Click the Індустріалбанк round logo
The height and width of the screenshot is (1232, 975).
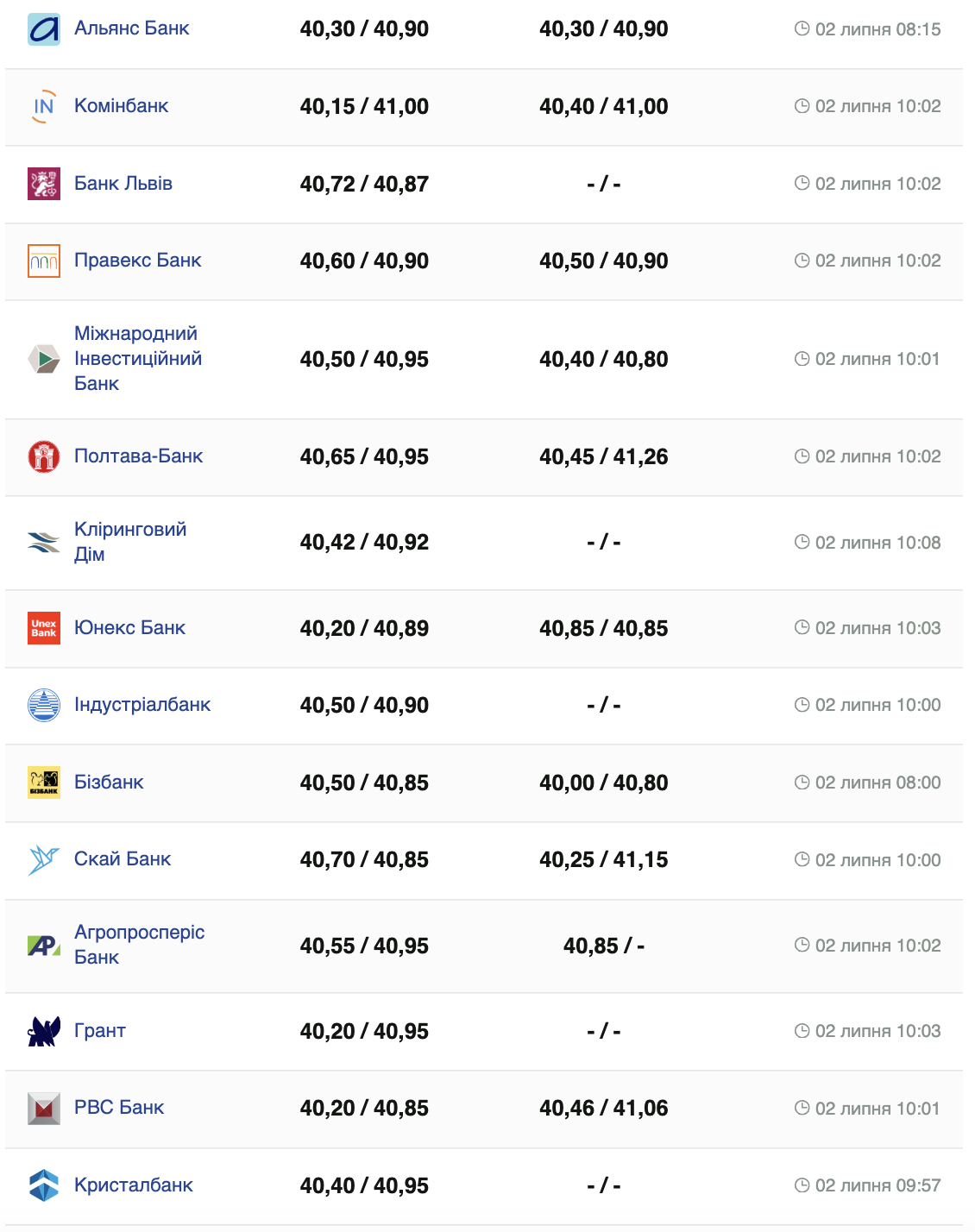(x=44, y=705)
